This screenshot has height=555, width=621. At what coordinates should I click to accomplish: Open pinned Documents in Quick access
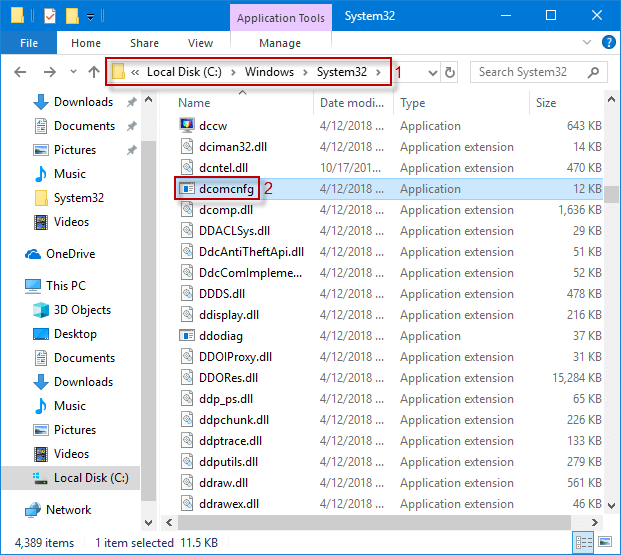84,126
